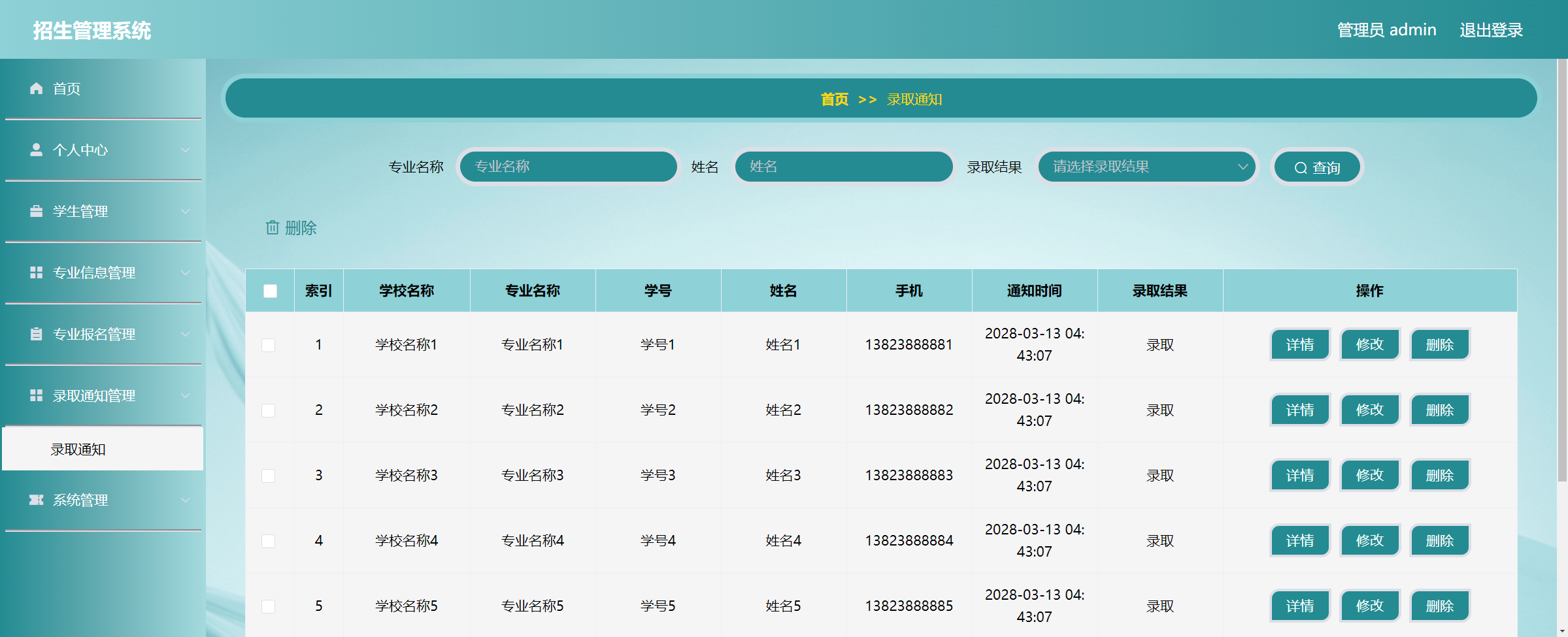Viewport: 1568px width, 637px height.
Task: Expand the 专业信息管理 menu chevron
Action: pyautogui.click(x=186, y=272)
